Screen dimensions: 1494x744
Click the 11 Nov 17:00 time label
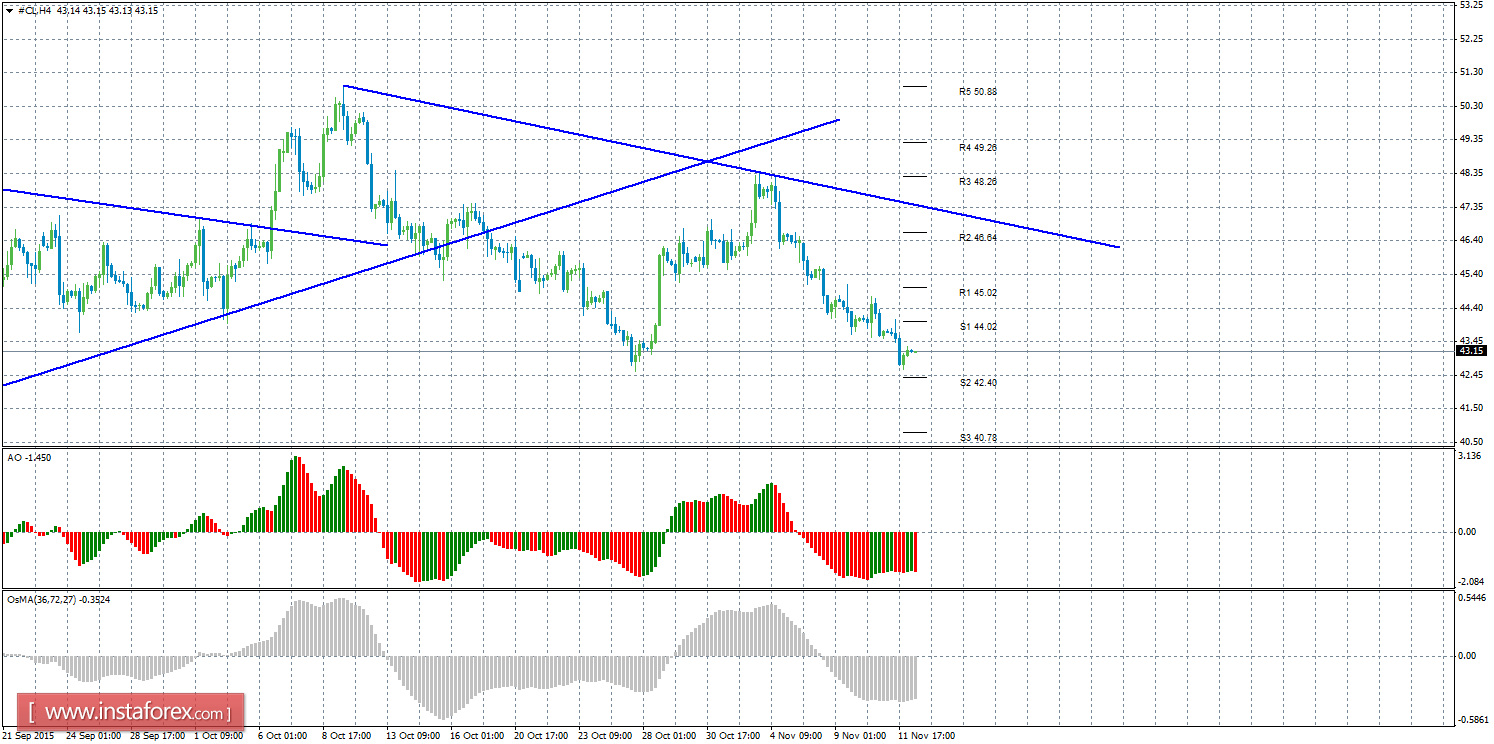coord(926,736)
